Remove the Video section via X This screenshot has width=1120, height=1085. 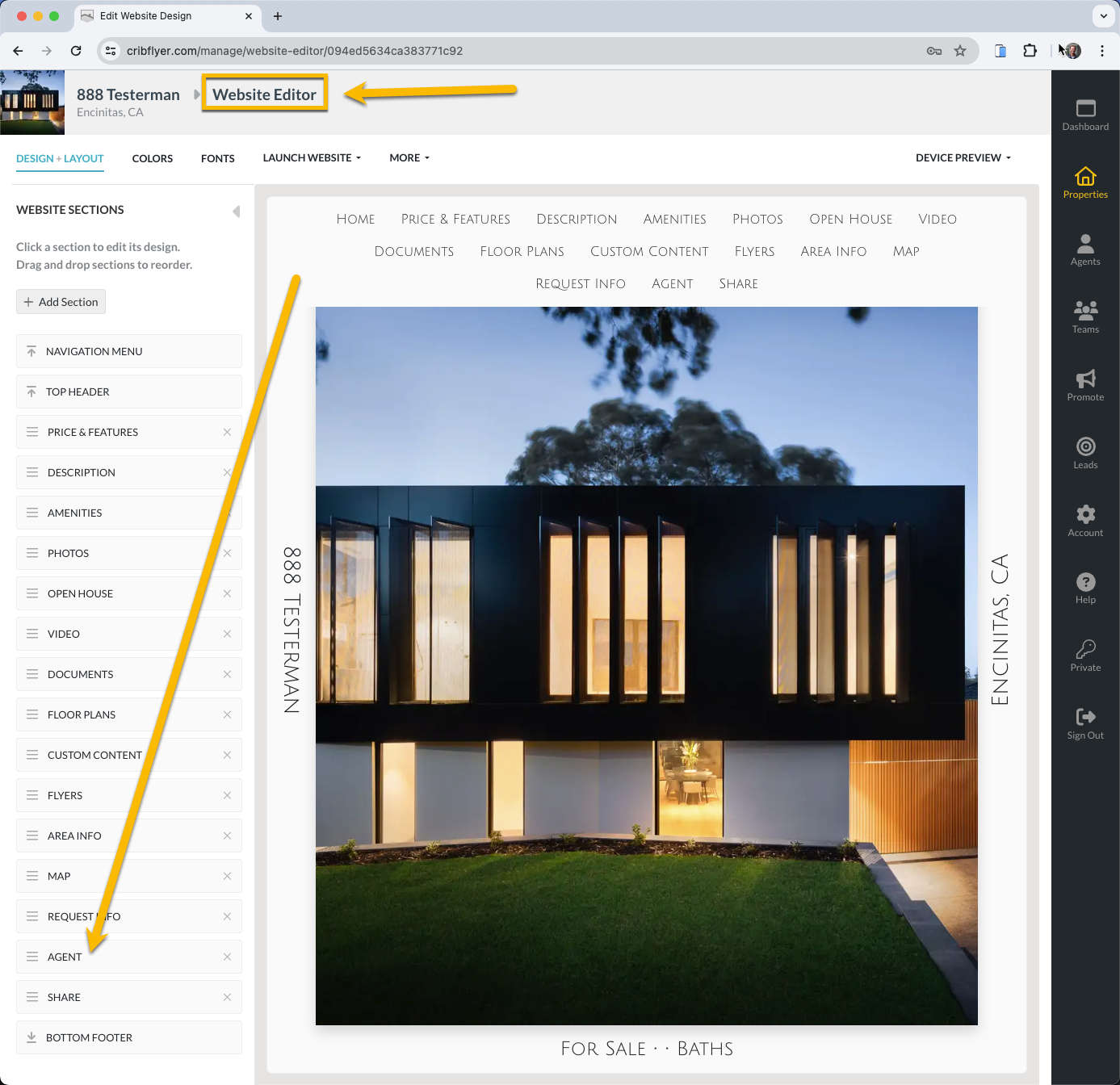(x=227, y=634)
